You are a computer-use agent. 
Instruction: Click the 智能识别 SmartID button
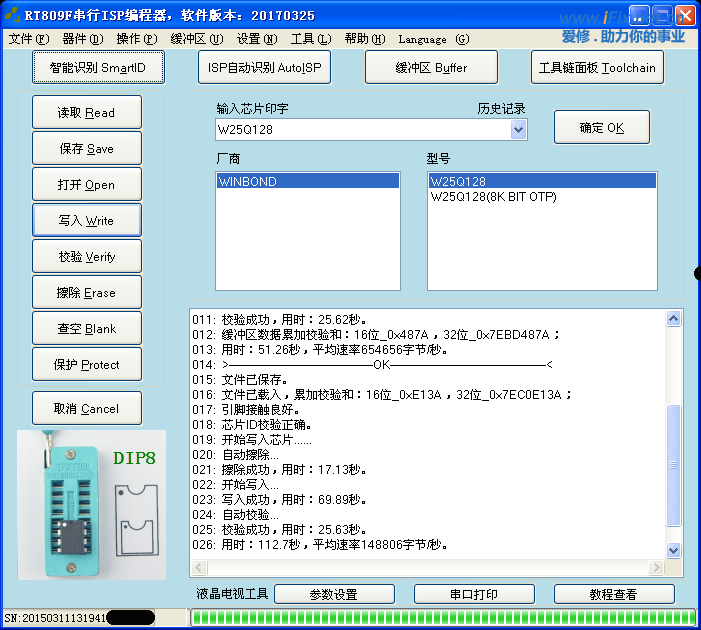98,67
